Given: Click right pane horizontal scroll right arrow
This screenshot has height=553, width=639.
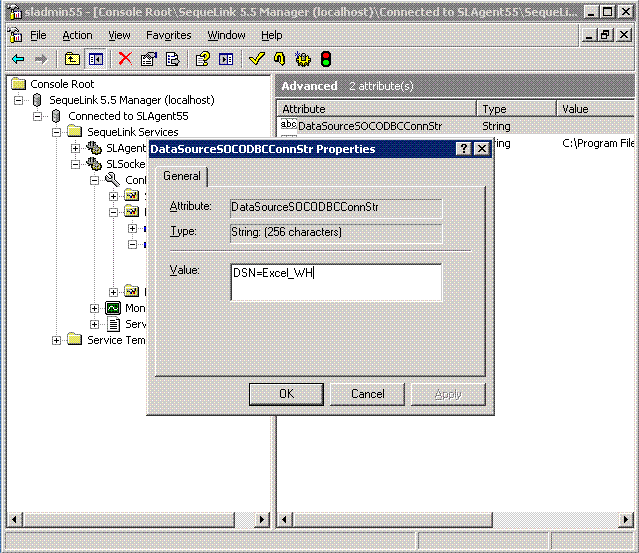Looking at the screenshot, I should 626,520.
